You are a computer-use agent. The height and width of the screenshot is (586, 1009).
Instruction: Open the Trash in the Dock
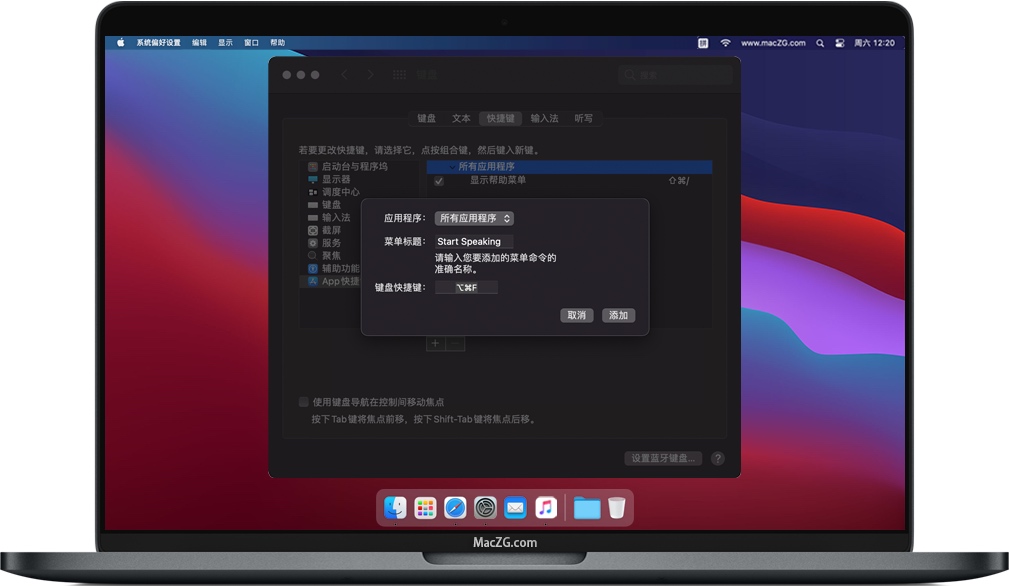pyautogui.click(x=616, y=508)
